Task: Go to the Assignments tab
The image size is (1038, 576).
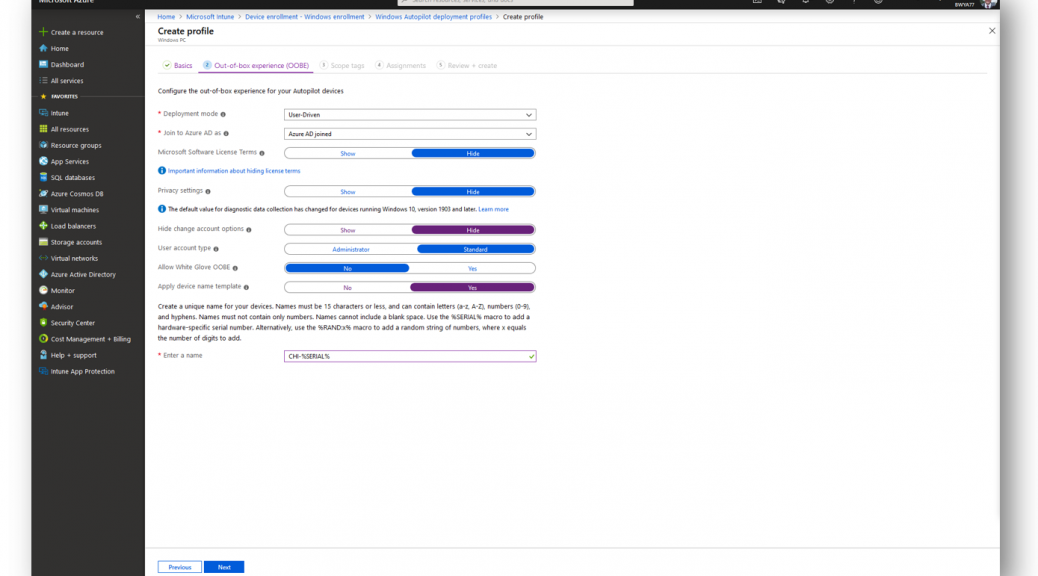Action: 401,66
